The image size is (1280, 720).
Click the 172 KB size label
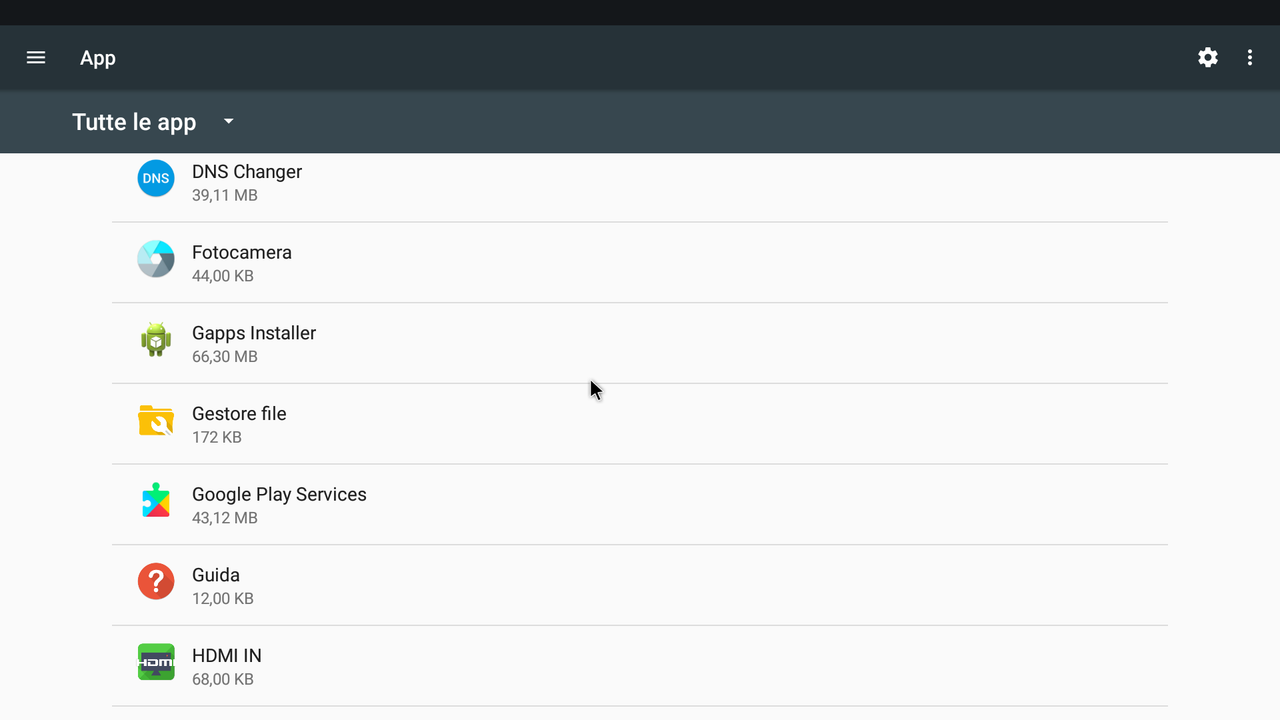[x=217, y=437]
